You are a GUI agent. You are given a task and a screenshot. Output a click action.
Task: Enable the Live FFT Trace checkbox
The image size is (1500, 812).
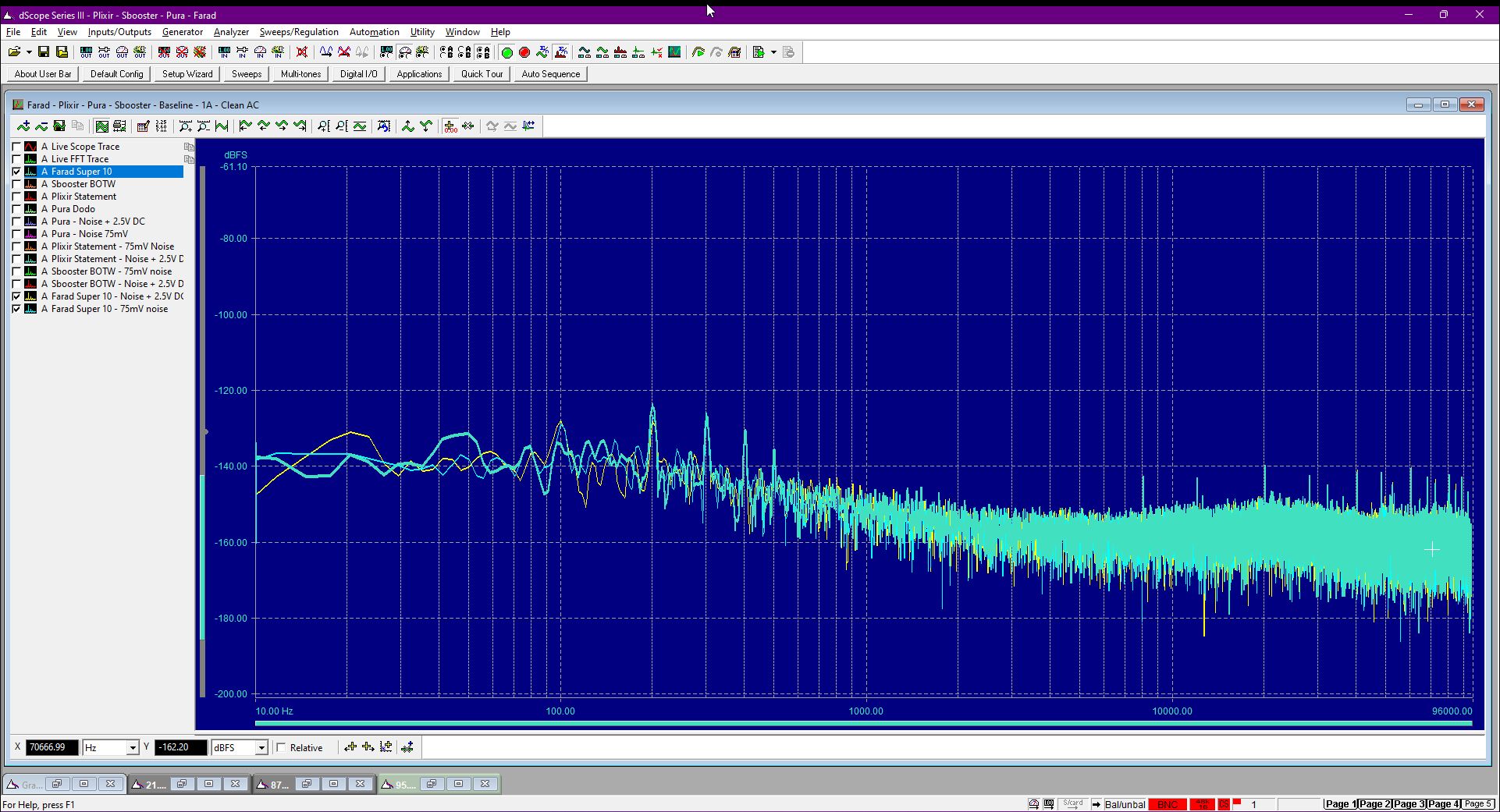pyautogui.click(x=16, y=159)
